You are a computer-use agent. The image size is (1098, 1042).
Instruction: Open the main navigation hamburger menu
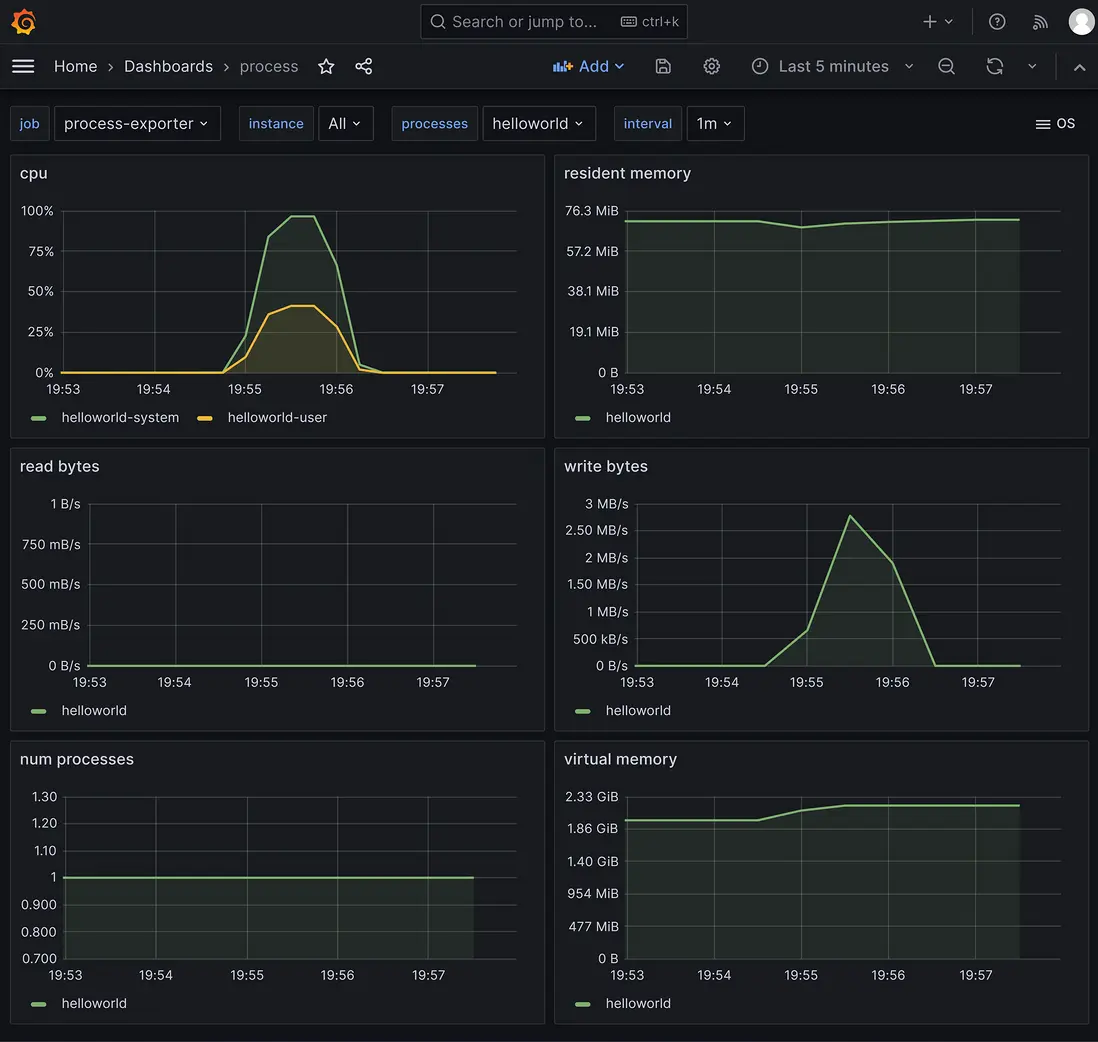[23, 66]
